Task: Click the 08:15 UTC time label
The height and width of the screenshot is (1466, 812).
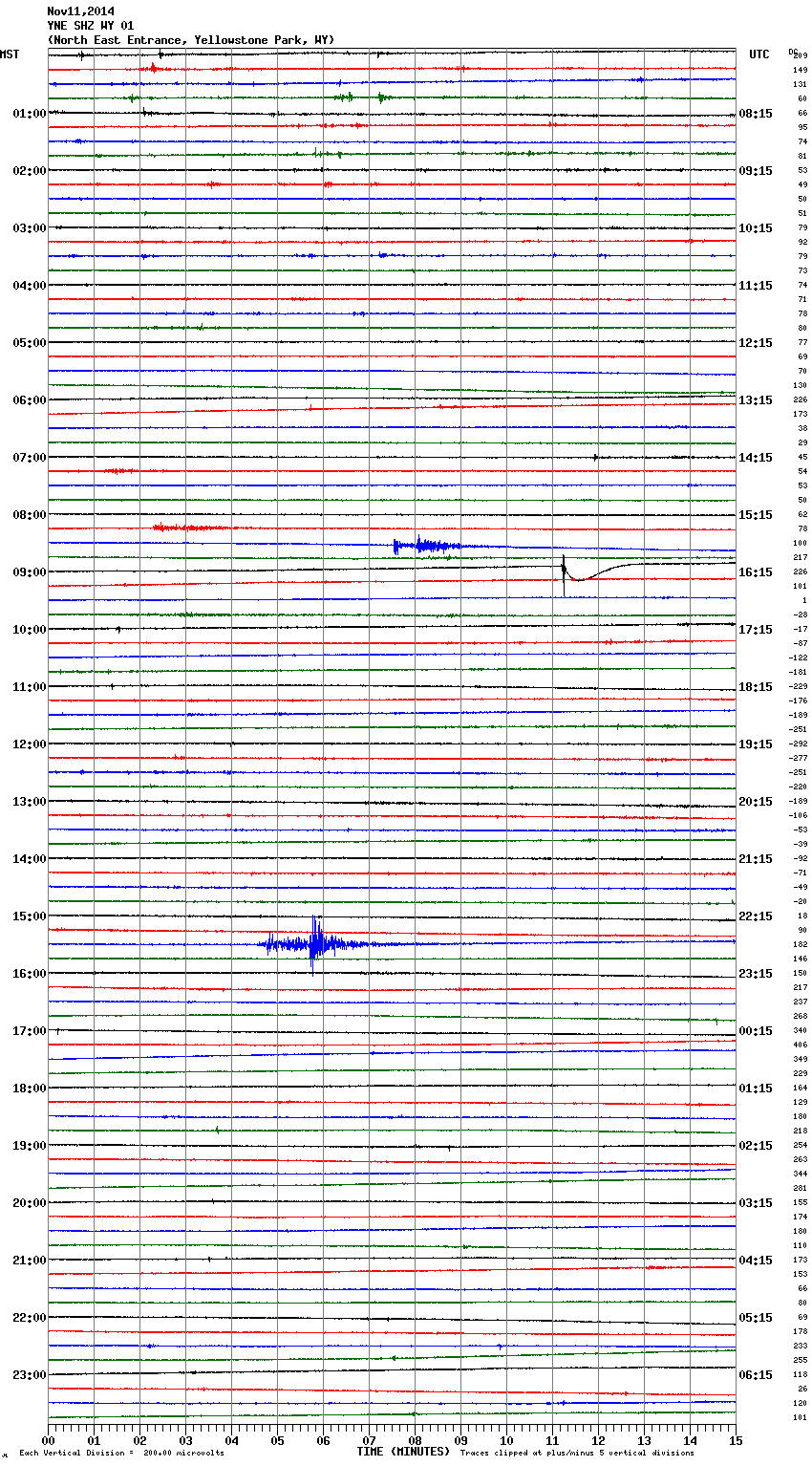Action: [756, 114]
